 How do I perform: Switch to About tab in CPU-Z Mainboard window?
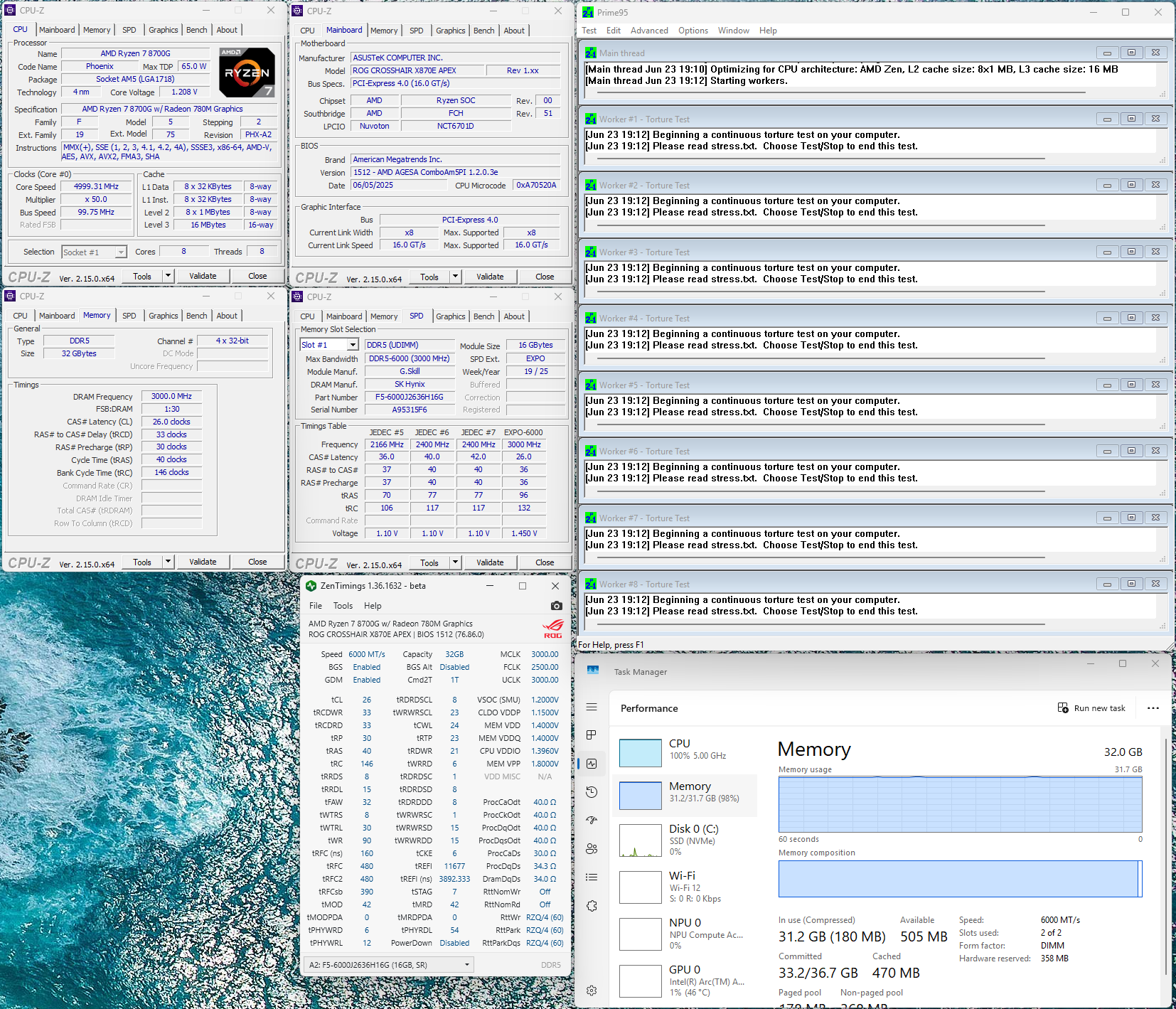514,31
